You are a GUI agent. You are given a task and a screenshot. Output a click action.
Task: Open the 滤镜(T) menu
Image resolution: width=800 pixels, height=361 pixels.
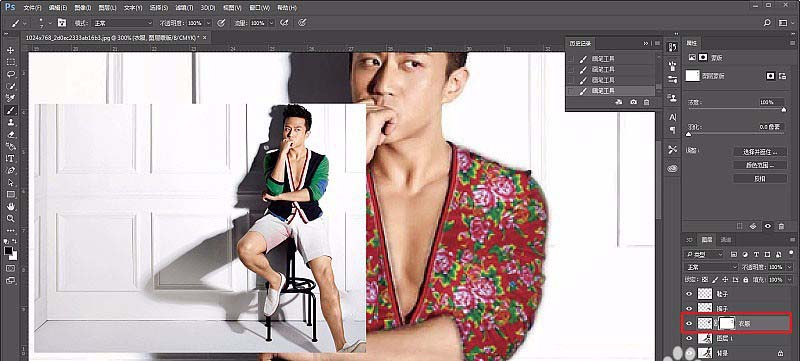(x=184, y=8)
